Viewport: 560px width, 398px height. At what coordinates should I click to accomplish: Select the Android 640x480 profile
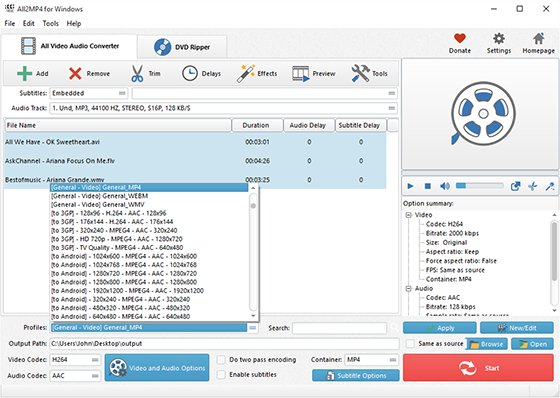click(x=149, y=316)
